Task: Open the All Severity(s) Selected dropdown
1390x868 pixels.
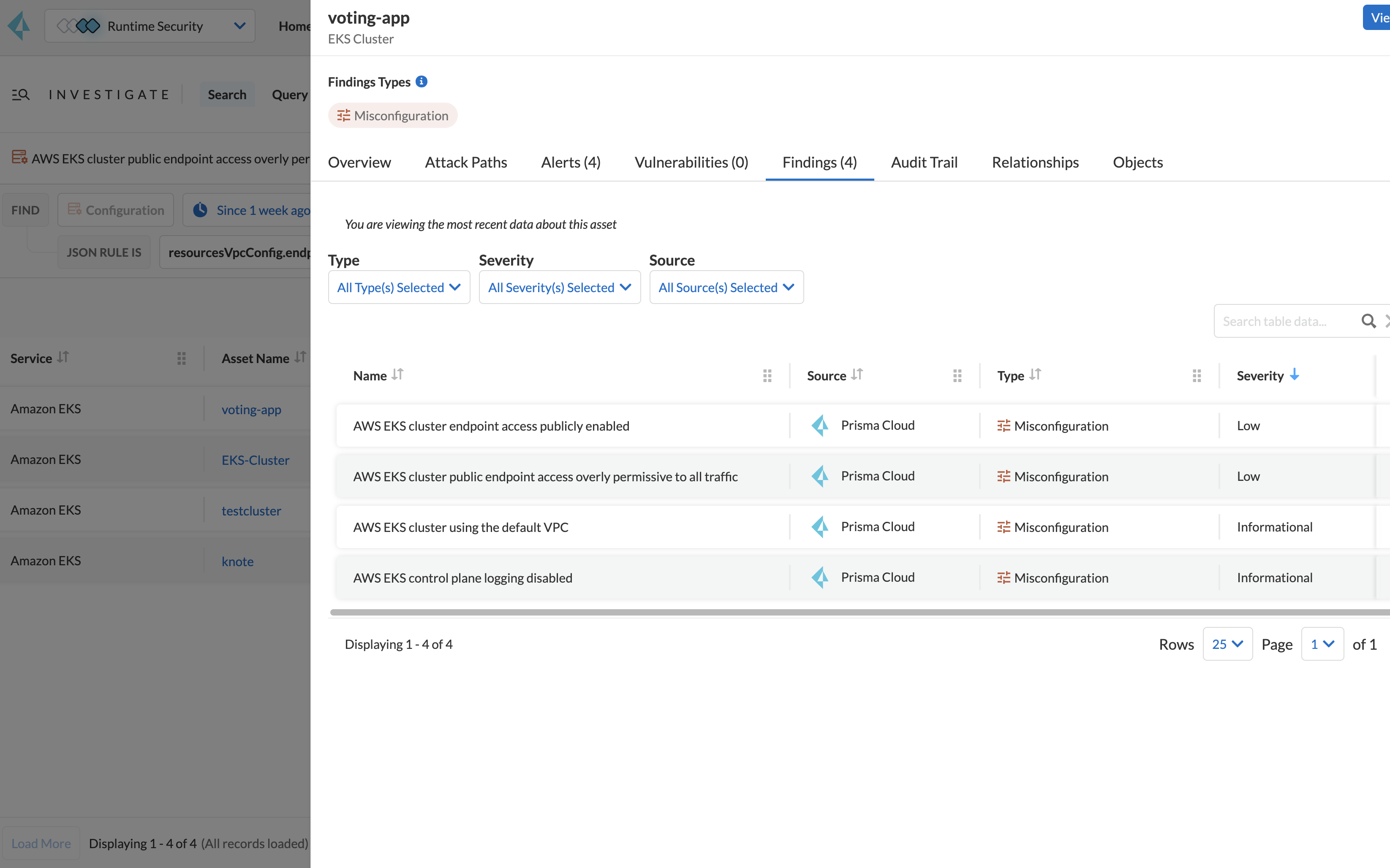Action: tap(559, 287)
